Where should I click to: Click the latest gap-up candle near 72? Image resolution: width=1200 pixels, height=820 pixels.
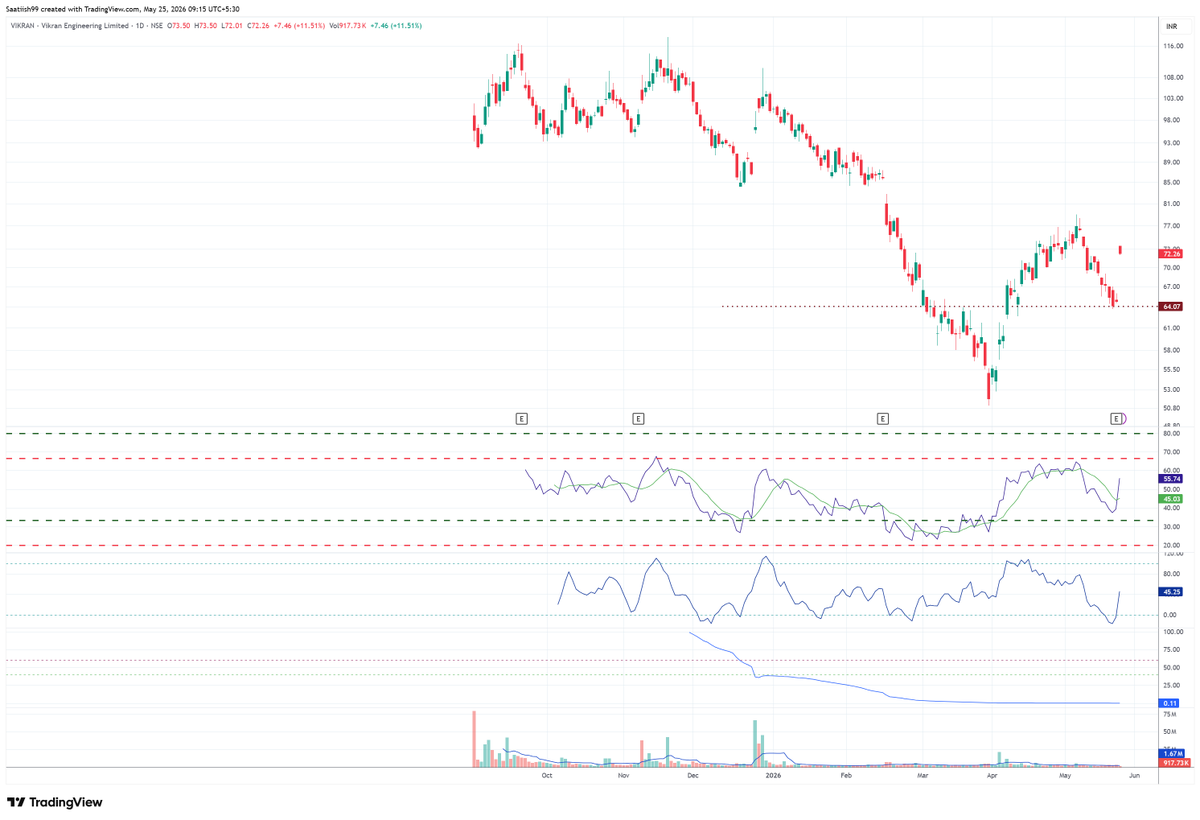[1121, 249]
